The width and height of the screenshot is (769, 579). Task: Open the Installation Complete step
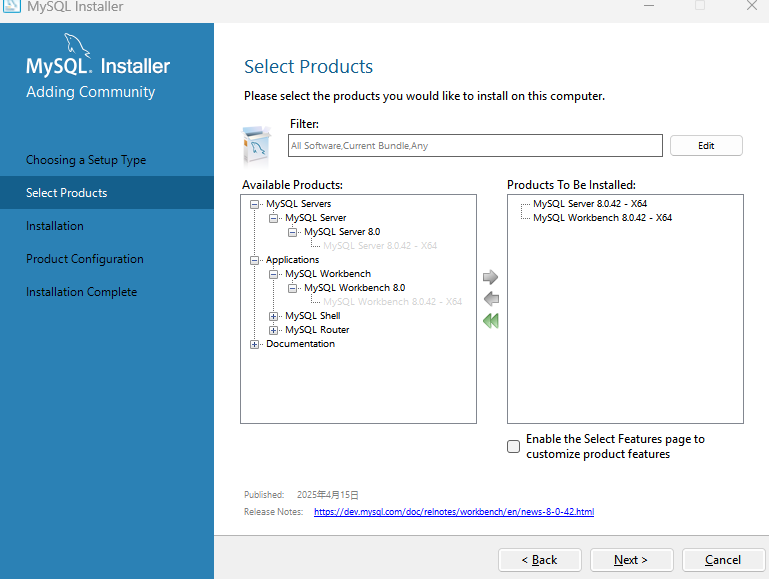pos(81,292)
